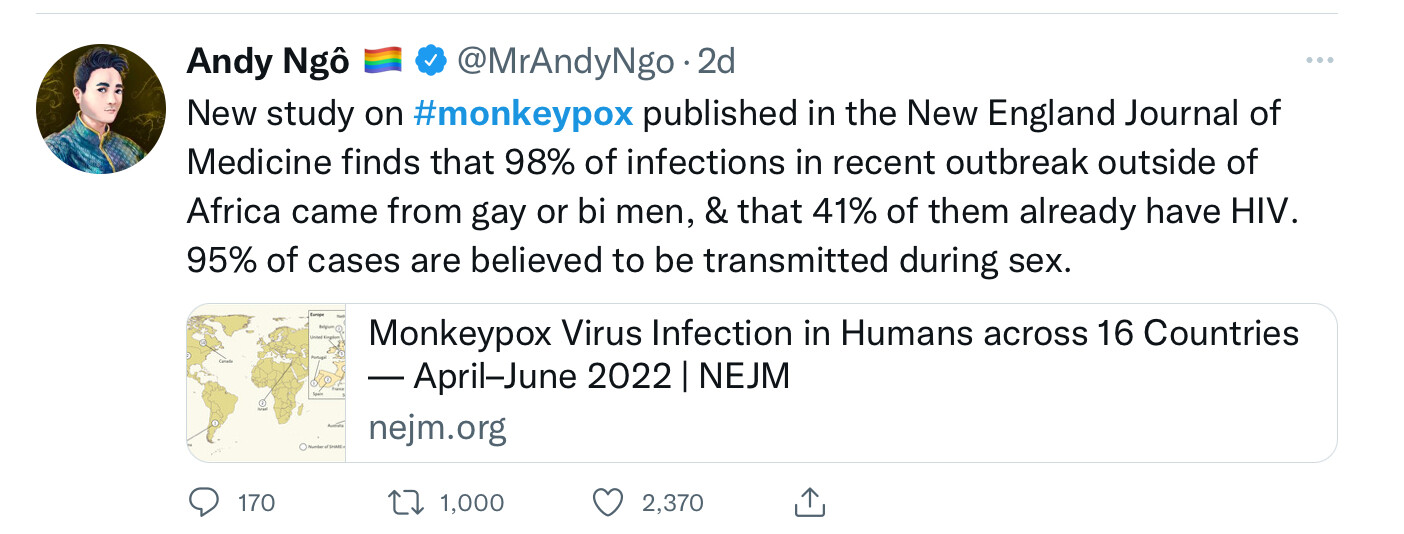
Task: Retweet the monkeypox study tweet
Action: click(x=405, y=502)
